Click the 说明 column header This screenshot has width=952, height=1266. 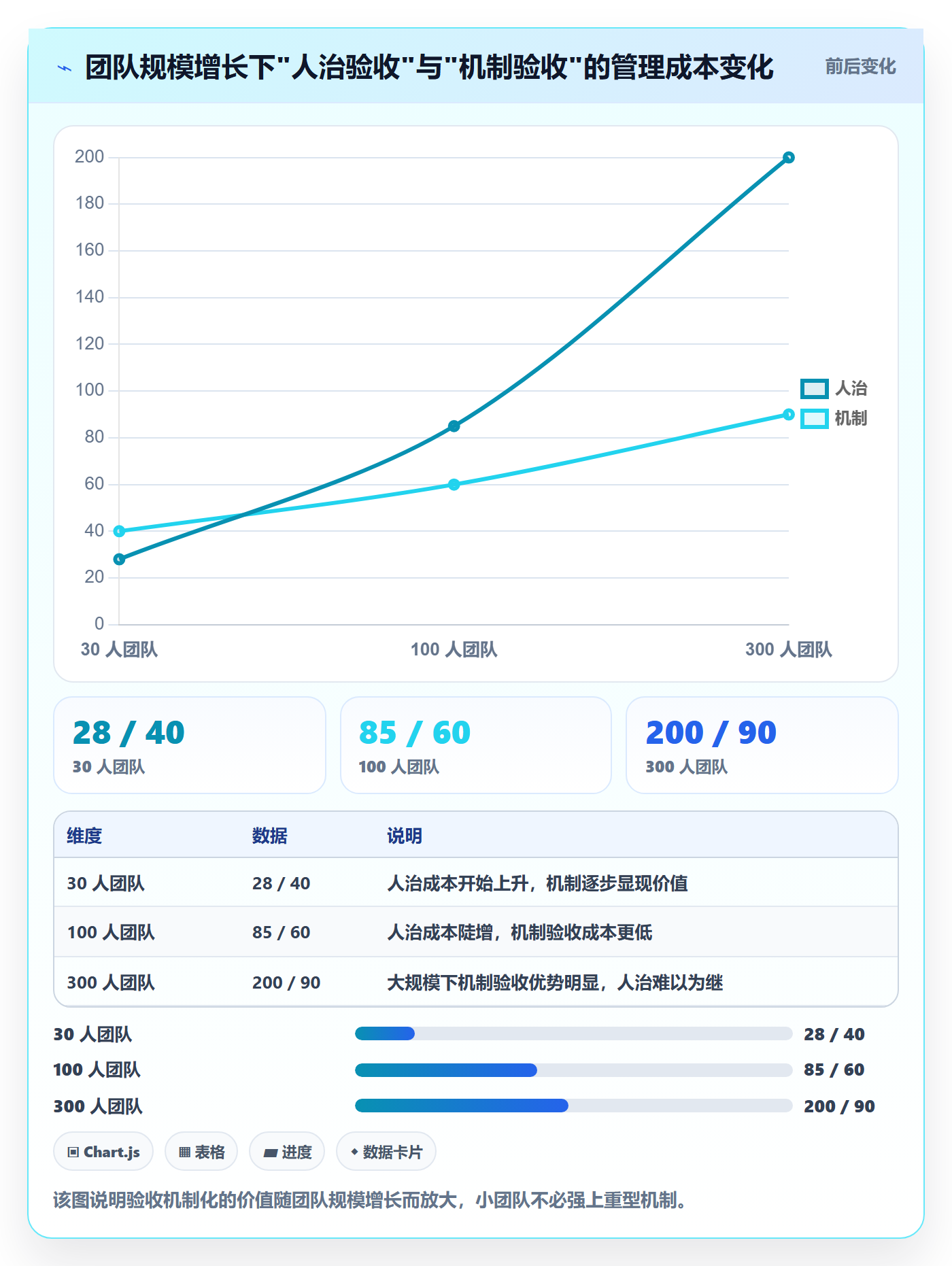pos(405,836)
